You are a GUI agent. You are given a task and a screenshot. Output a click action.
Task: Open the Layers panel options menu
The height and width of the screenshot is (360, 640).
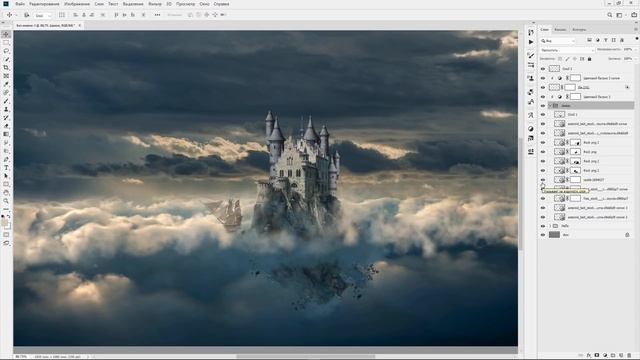pyautogui.click(x=636, y=29)
